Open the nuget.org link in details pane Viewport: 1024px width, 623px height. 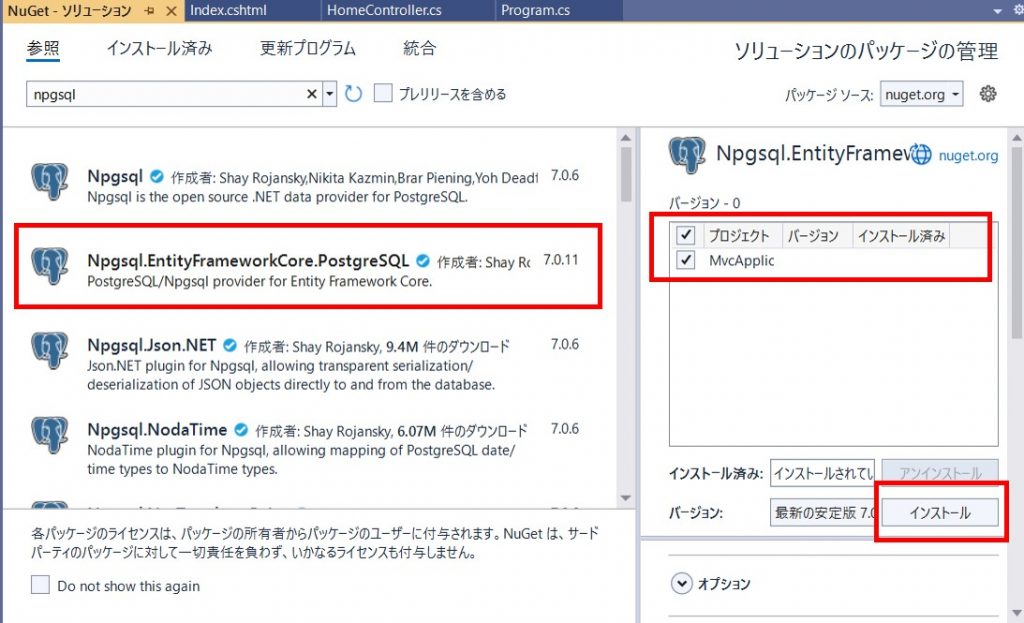click(x=968, y=155)
